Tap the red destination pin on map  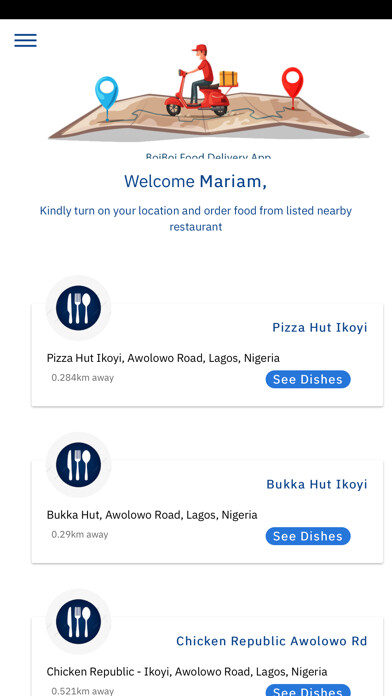292,87
